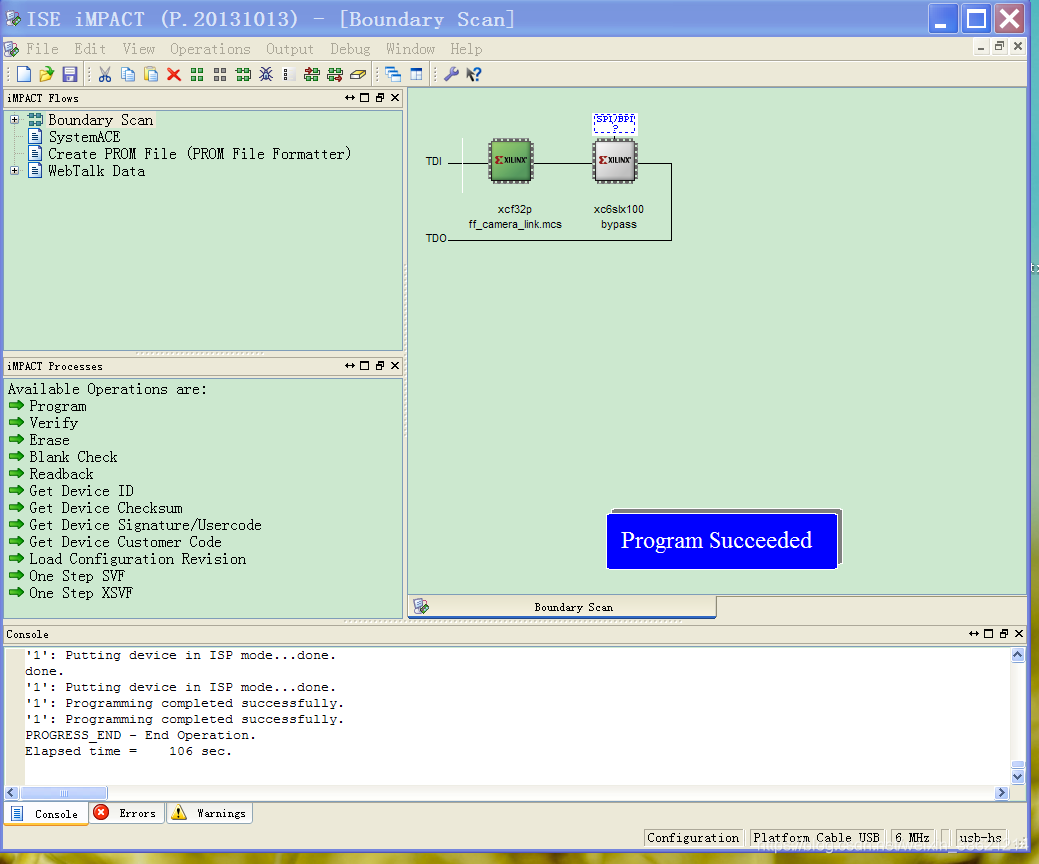Run the Program operation

pos(58,406)
